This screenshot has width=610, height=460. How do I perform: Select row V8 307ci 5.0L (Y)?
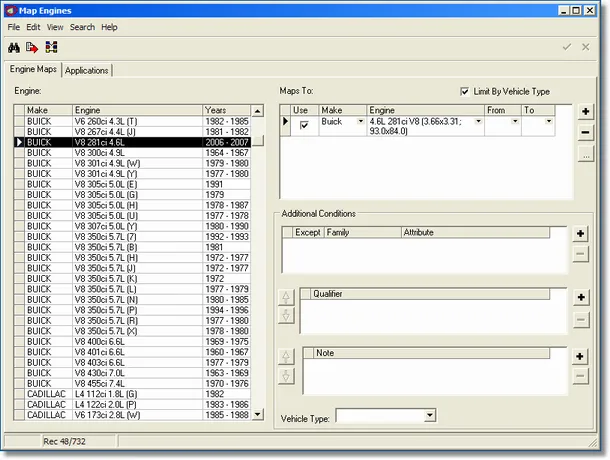pyautogui.click(x=132, y=226)
